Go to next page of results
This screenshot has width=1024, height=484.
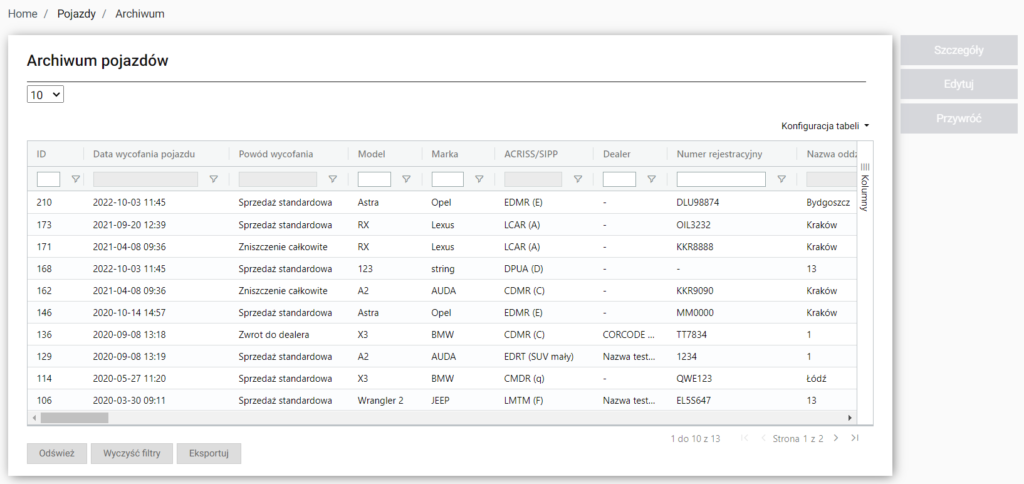836,438
